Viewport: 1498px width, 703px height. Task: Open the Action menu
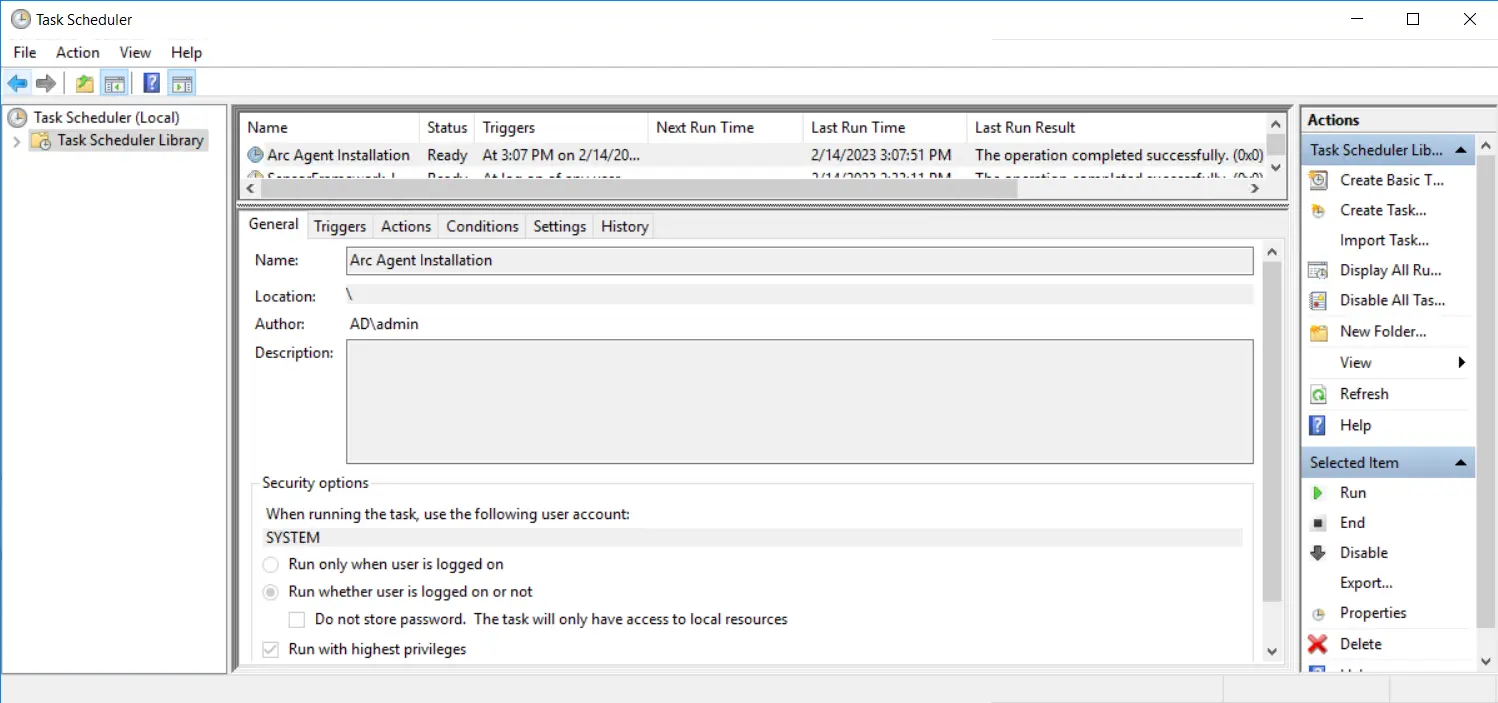[x=77, y=52]
